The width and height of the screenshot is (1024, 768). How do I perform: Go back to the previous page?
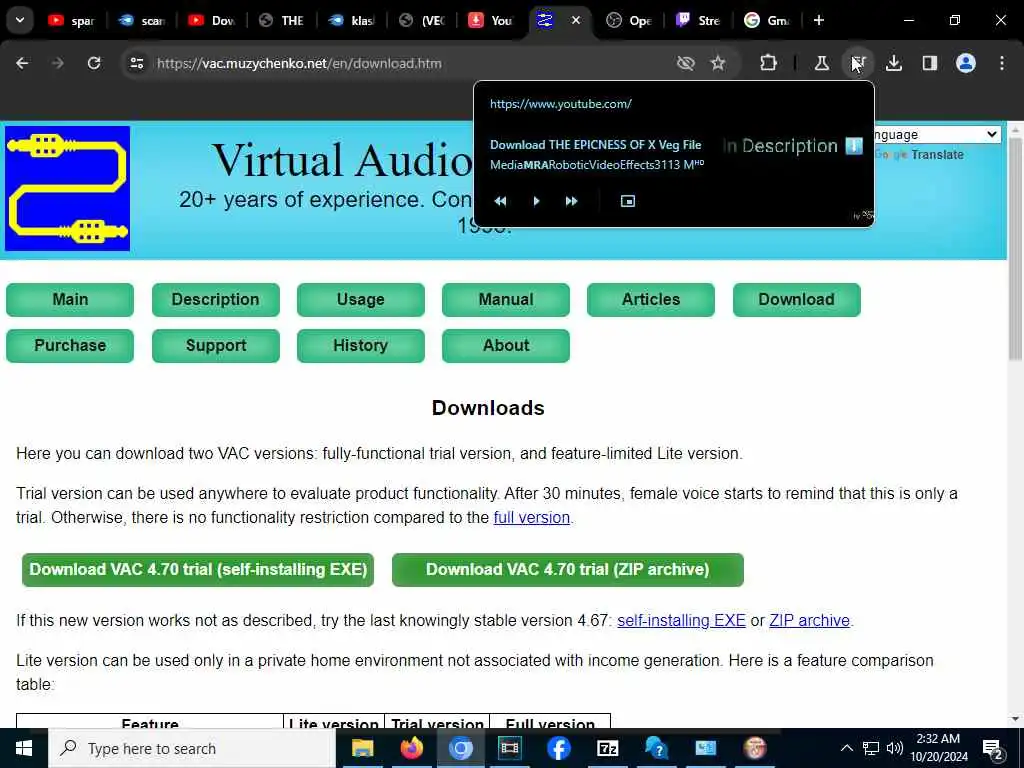[x=22, y=63]
